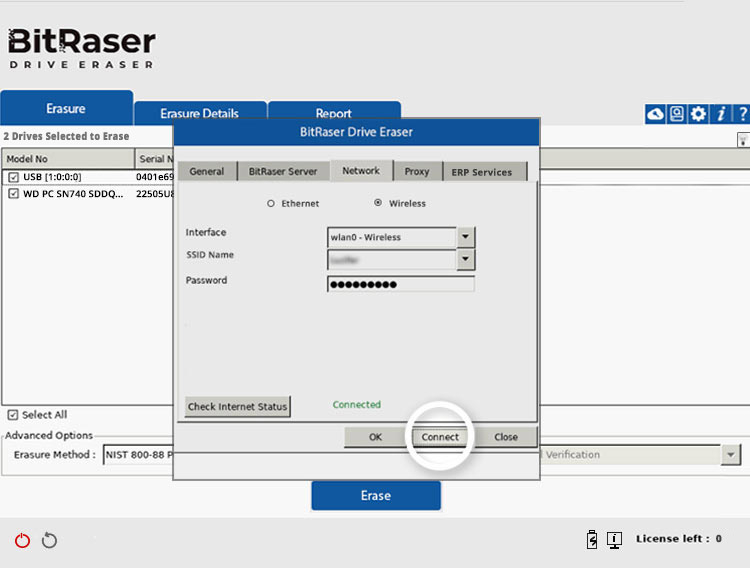Click '2 Drives Selected to Erase' text
The height and width of the screenshot is (568, 750).
click(x=66, y=136)
